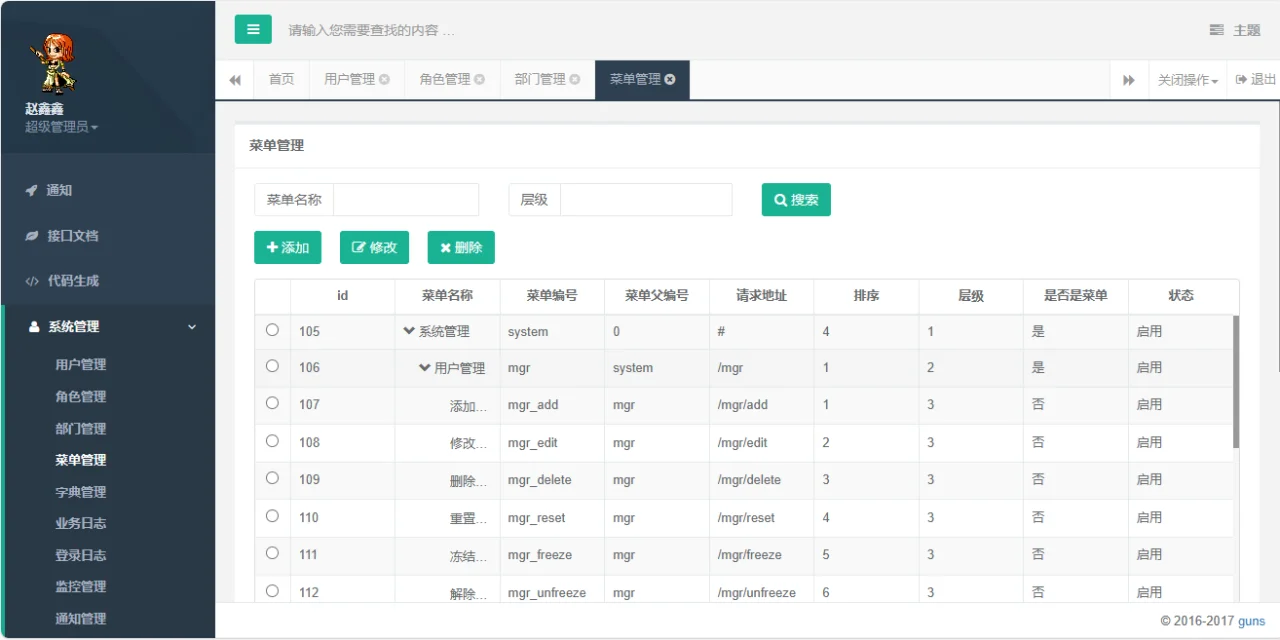Collapse the 系统管理 tree row
Image resolution: width=1280 pixels, height=640 pixels.
(409, 331)
